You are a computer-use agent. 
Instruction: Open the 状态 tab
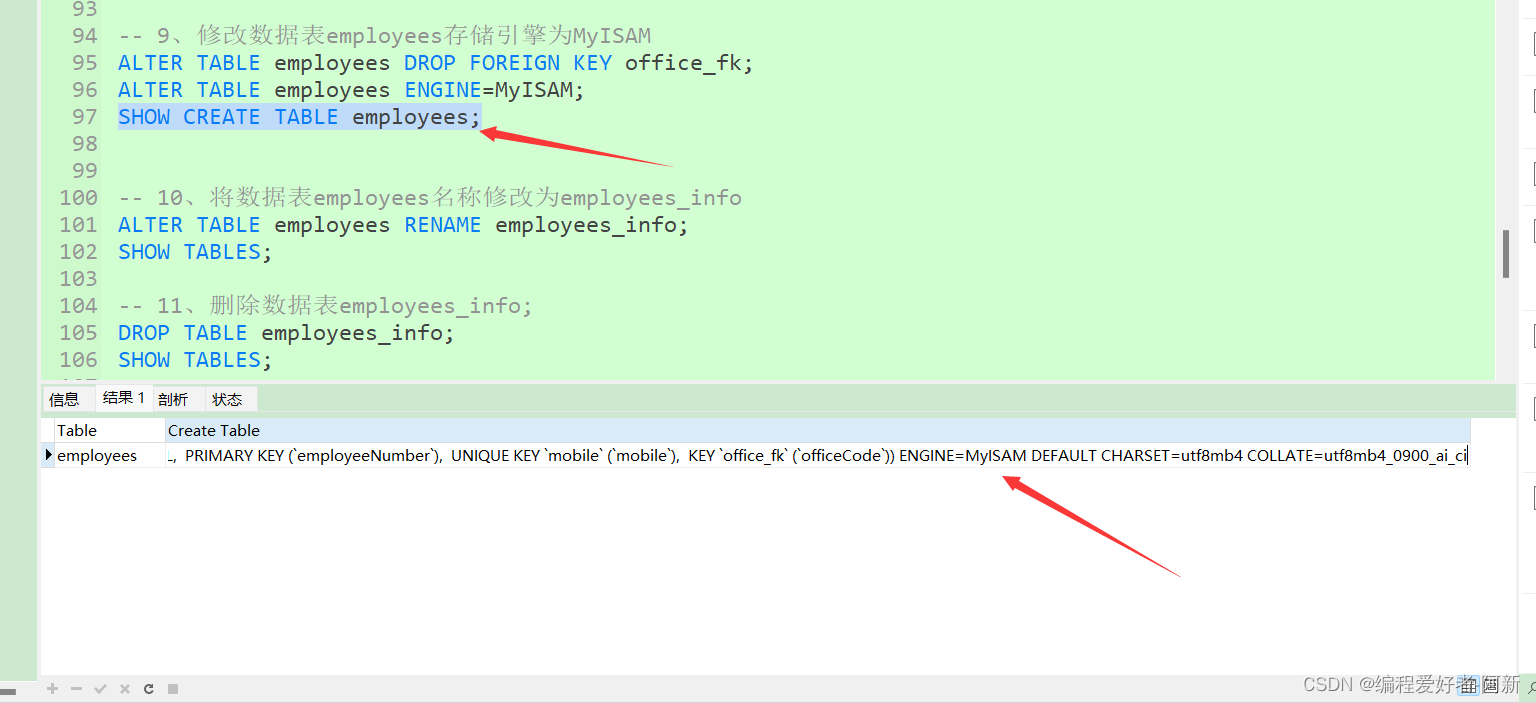tap(229, 398)
